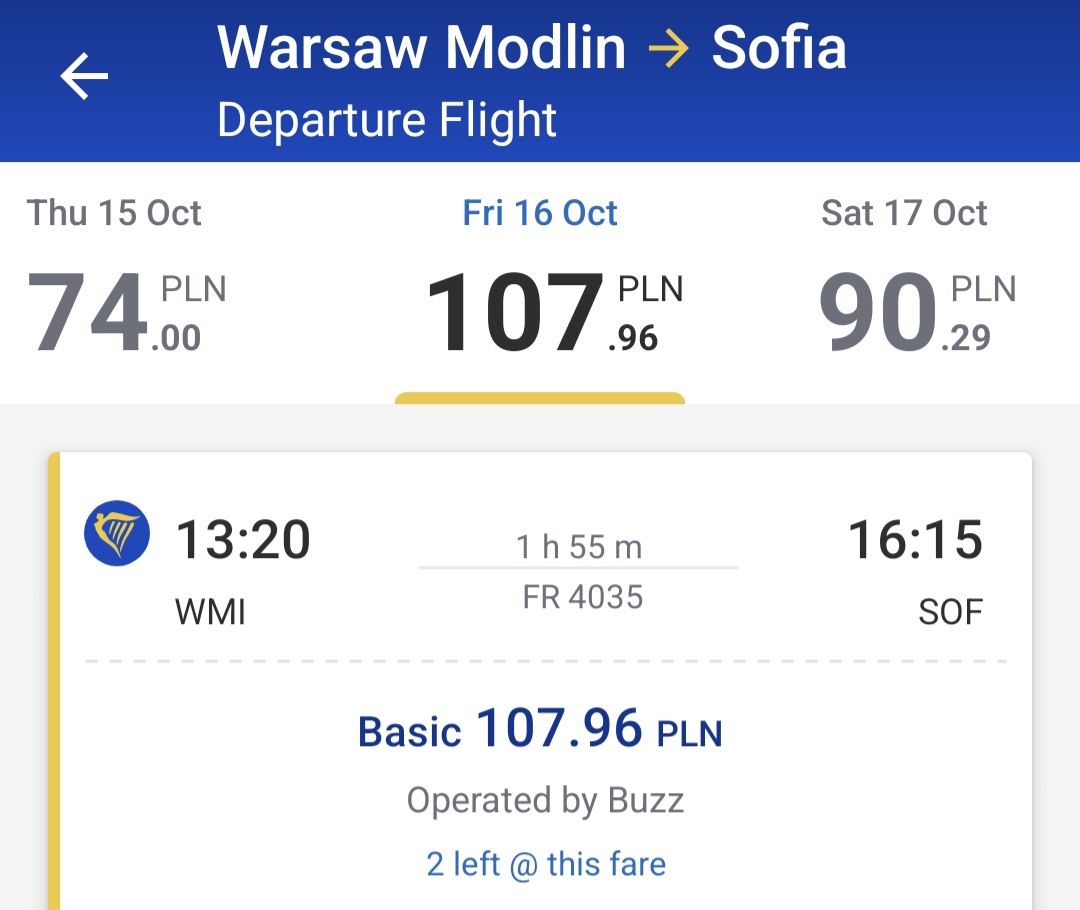Click the '2 left @ this fare' link
The height and width of the screenshot is (910, 1080).
coord(546,865)
